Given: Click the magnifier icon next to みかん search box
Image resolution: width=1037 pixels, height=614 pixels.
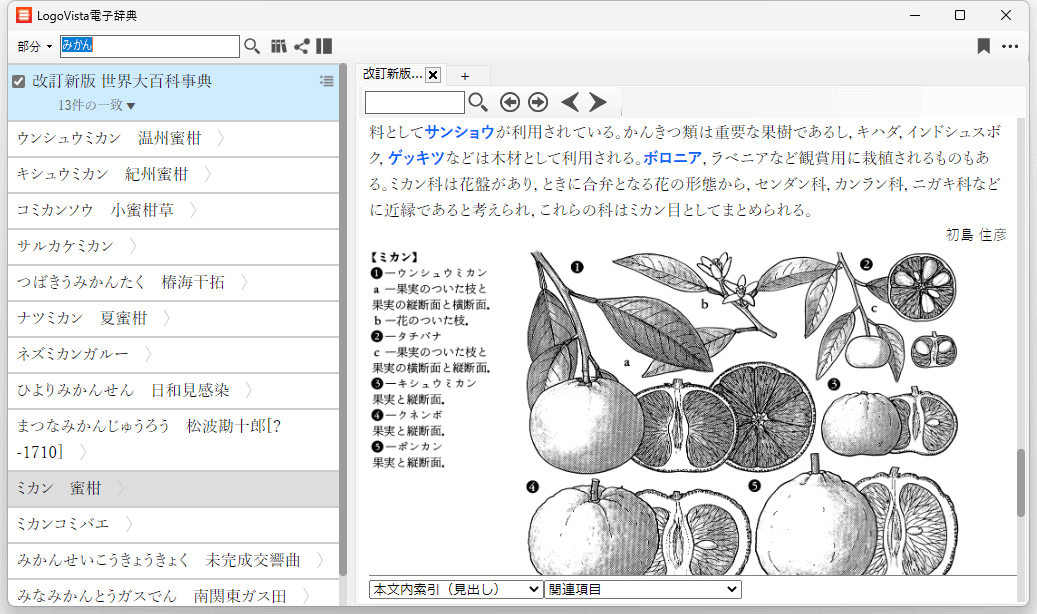Looking at the screenshot, I should click(252, 46).
